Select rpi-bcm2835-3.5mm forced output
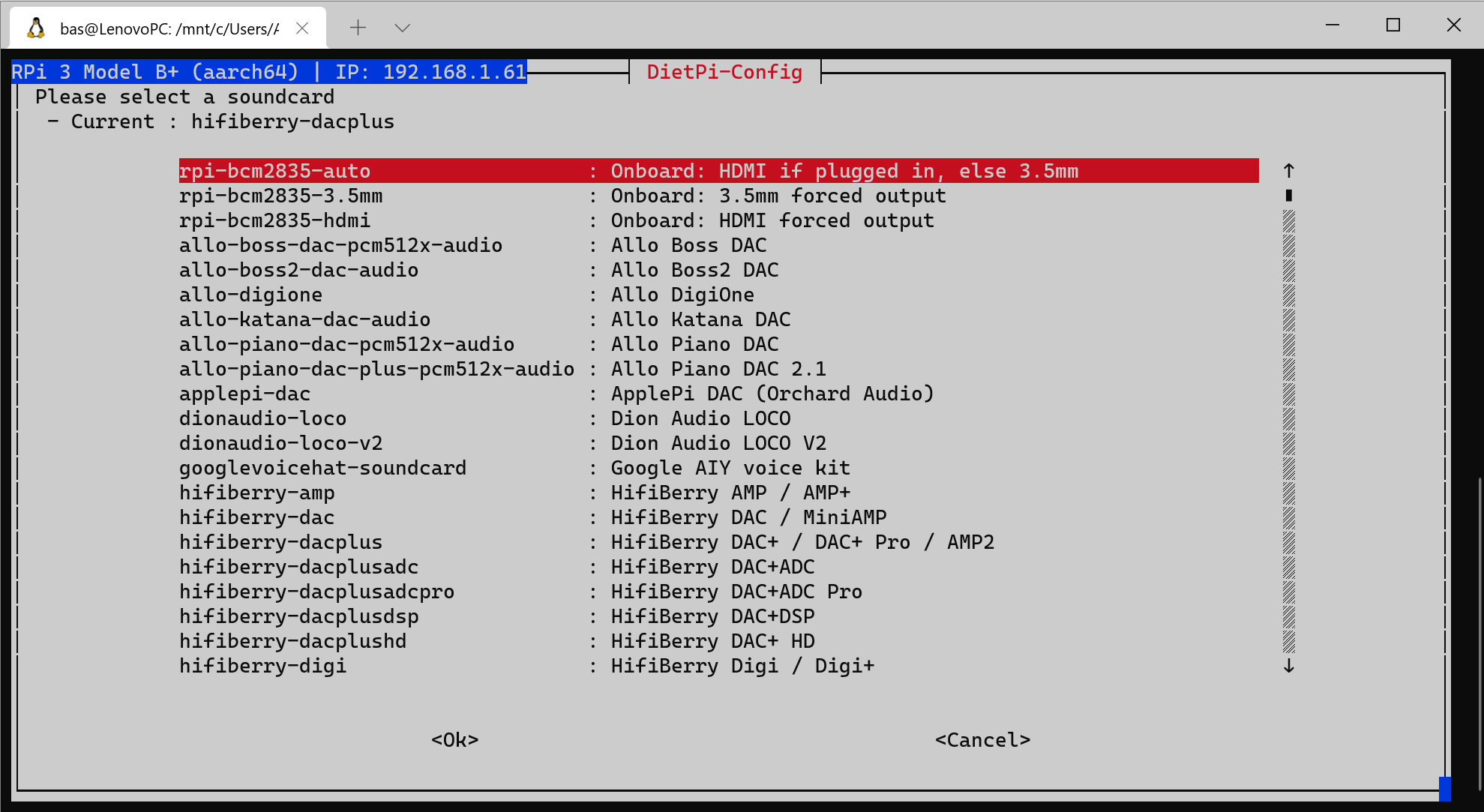This screenshot has height=812, width=1484. click(x=280, y=196)
